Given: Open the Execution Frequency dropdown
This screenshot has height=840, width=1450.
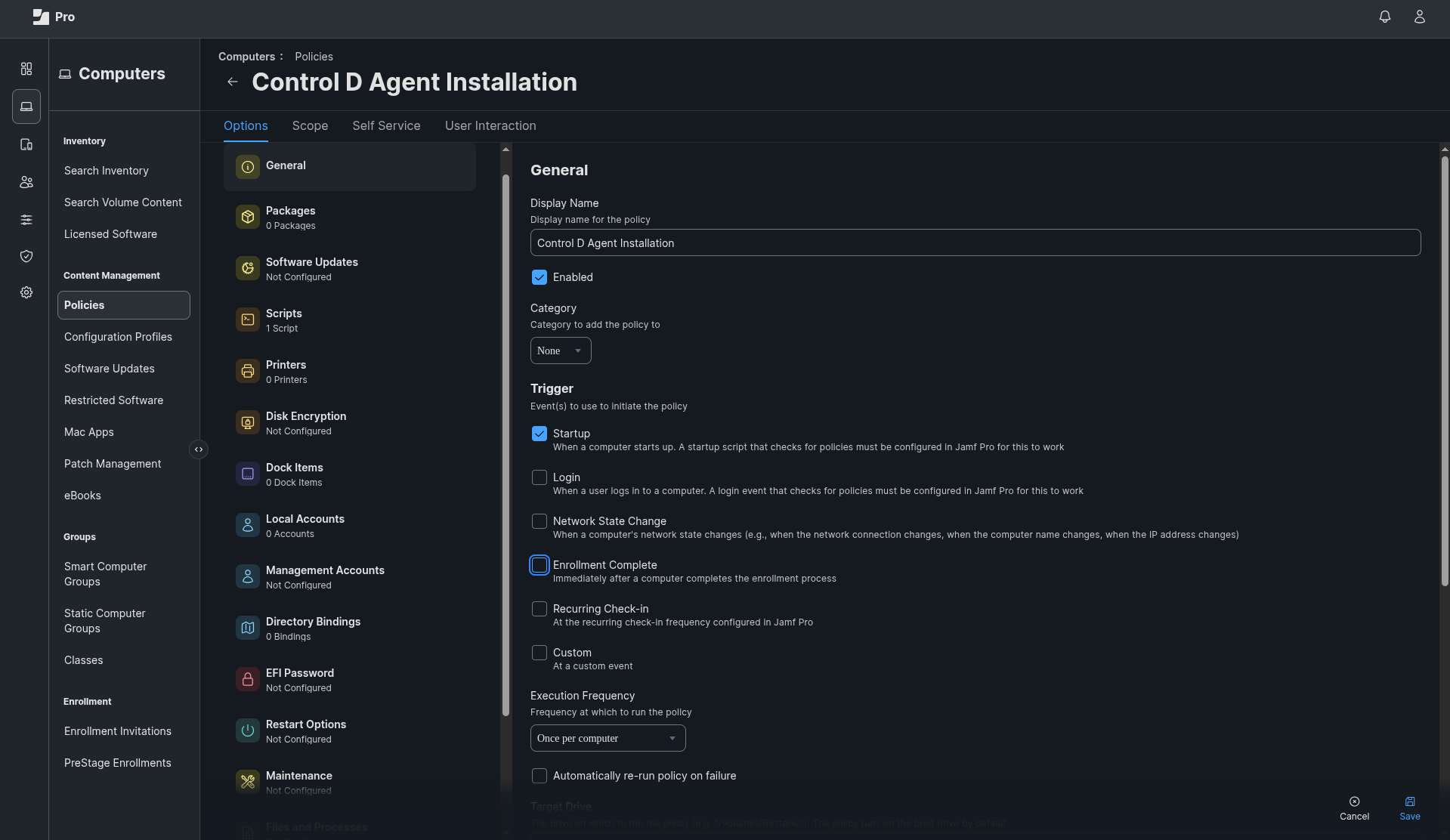Looking at the screenshot, I should 608,738.
